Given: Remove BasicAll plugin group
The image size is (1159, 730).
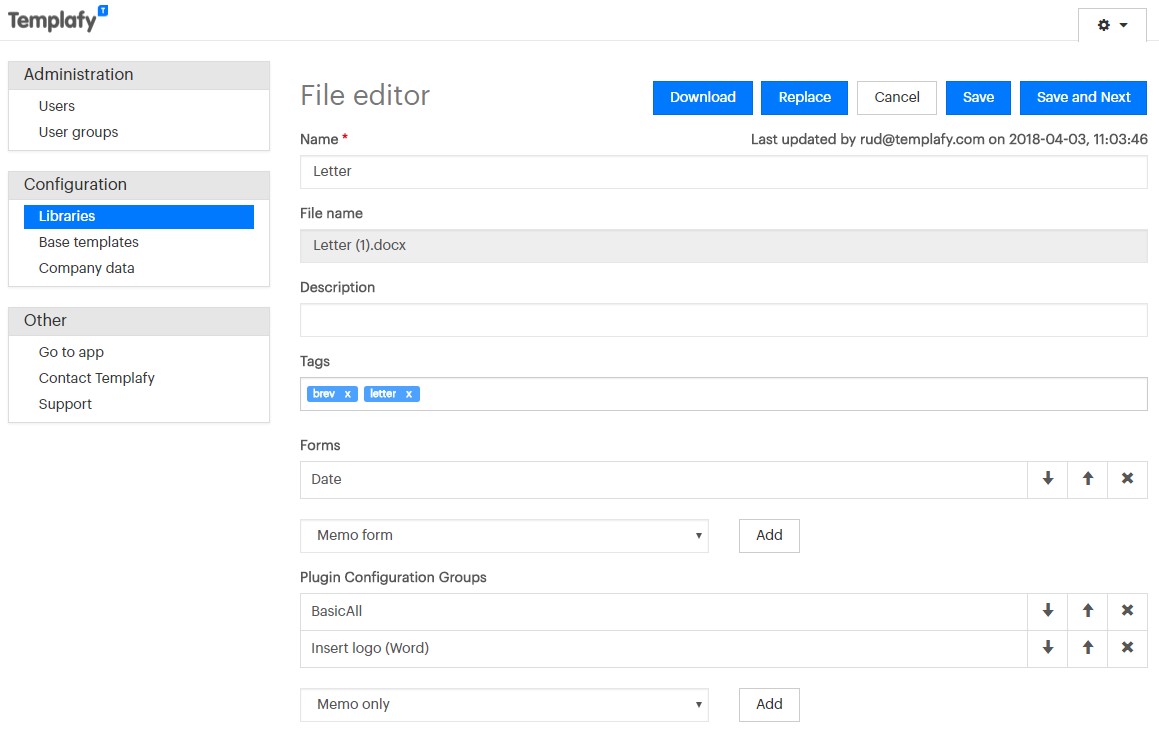Looking at the screenshot, I should (1127, 611).
